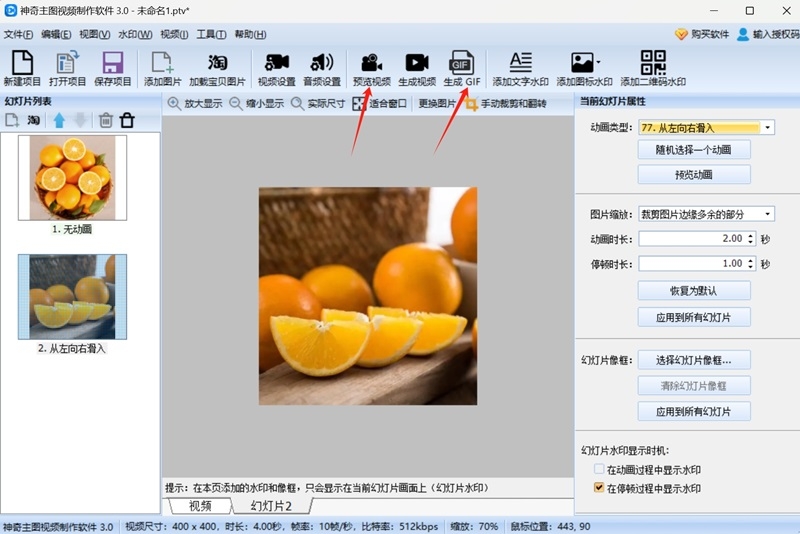The image size is (800, 534).
Task: Click the 淘 icon in slide list toolbar
Action: (x=34, y=120)
